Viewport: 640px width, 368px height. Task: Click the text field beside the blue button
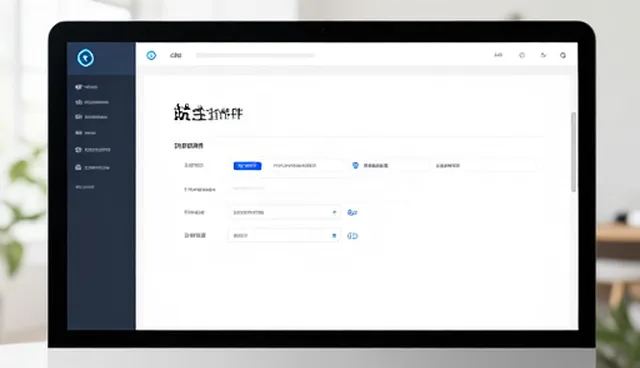307,166
